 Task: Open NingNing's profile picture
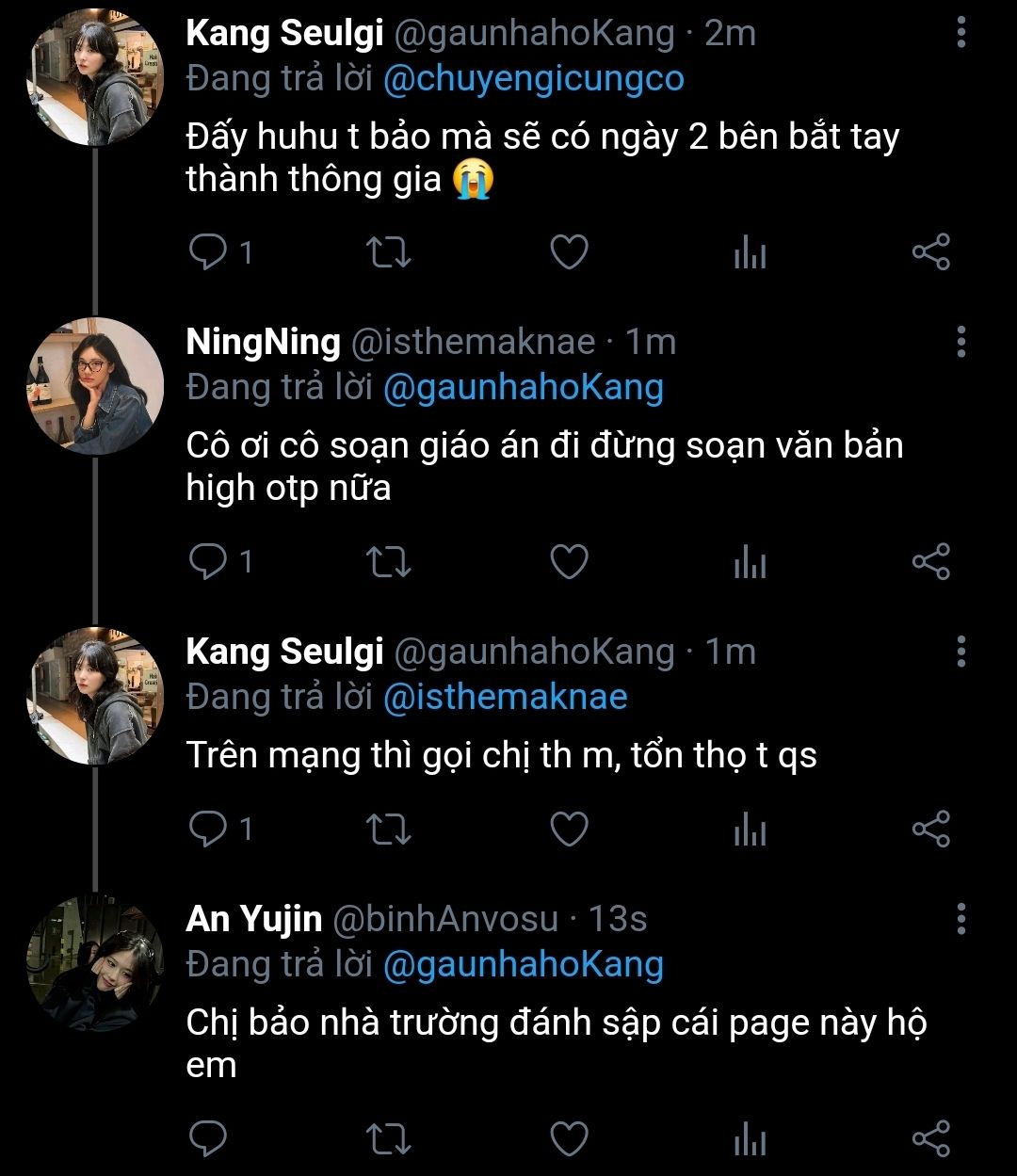point(95,387)
